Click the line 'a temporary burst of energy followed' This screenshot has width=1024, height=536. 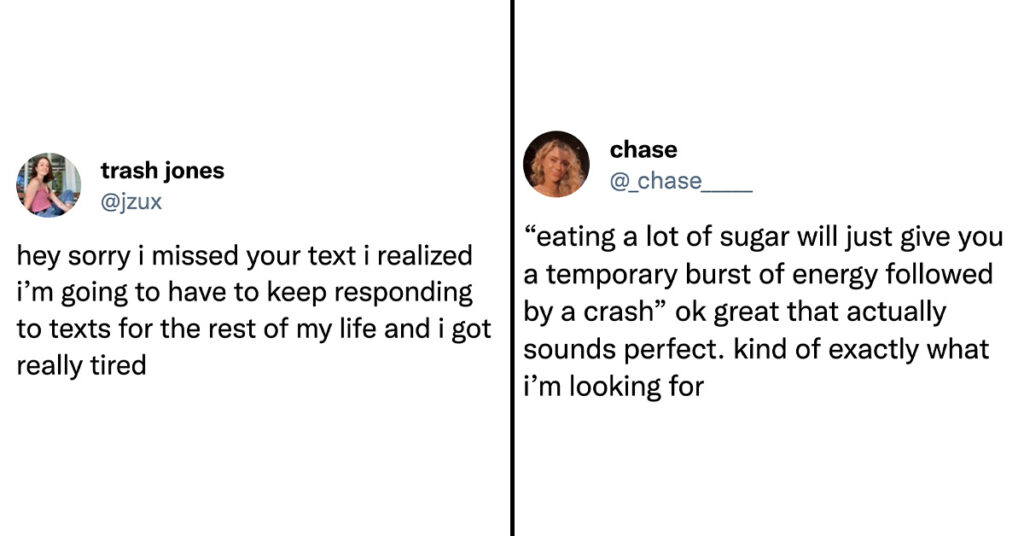coord(758,274)
